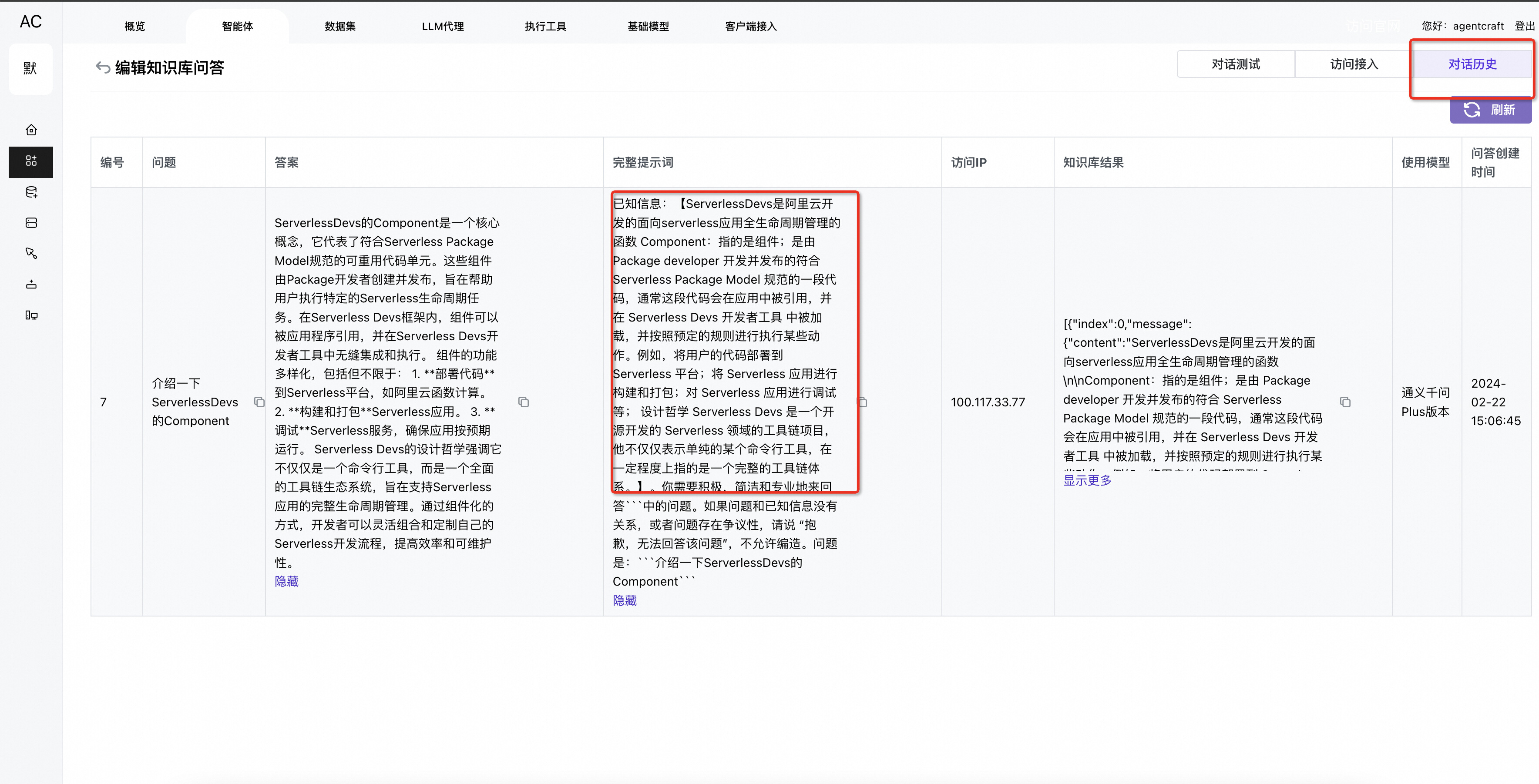Open the database-add icon in the sidebar
The image size is (1539, 784).
[x=31, y=192]
